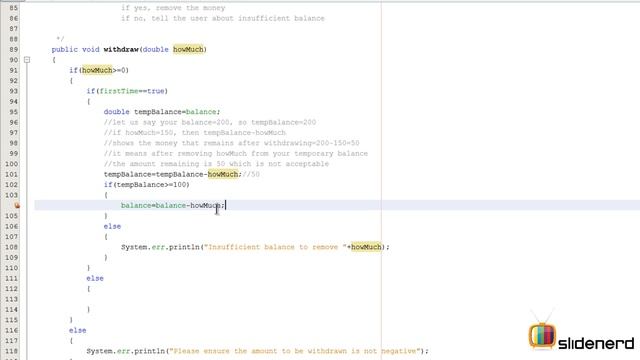Click comment 'if howMuch=150, then tempBalance-howMuch'
640x360 pixels.
coord(195,133)
